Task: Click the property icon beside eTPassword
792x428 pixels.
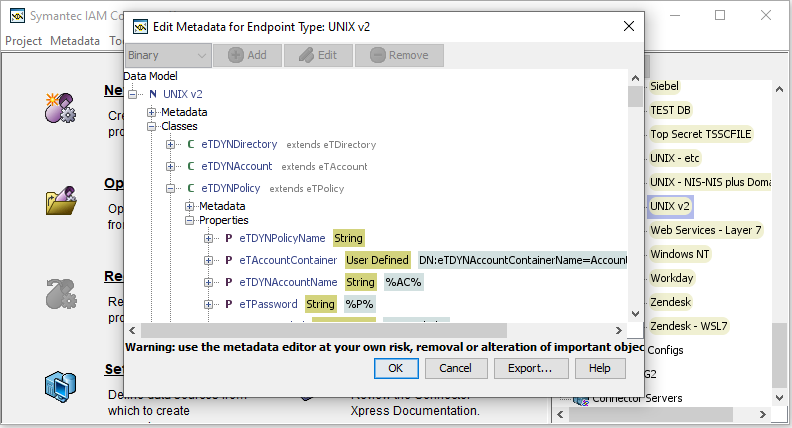Action: (x=228, y=305)
